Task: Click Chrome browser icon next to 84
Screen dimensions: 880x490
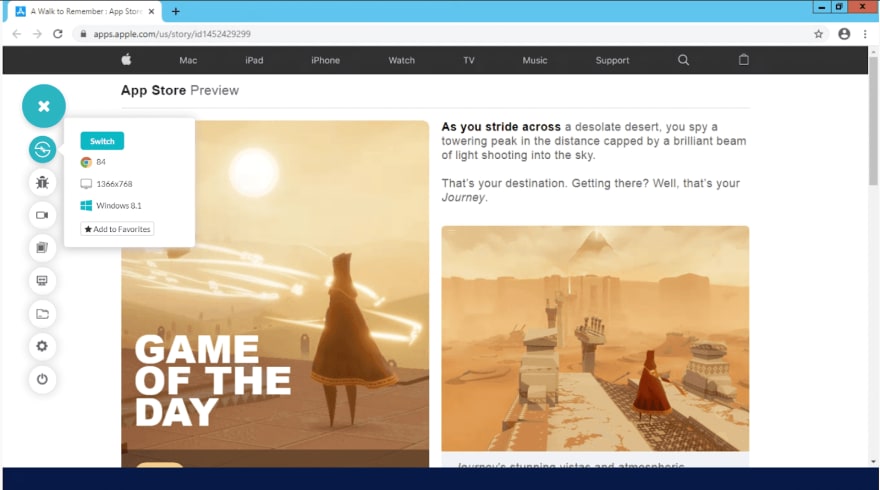Action: pos(86,162)
